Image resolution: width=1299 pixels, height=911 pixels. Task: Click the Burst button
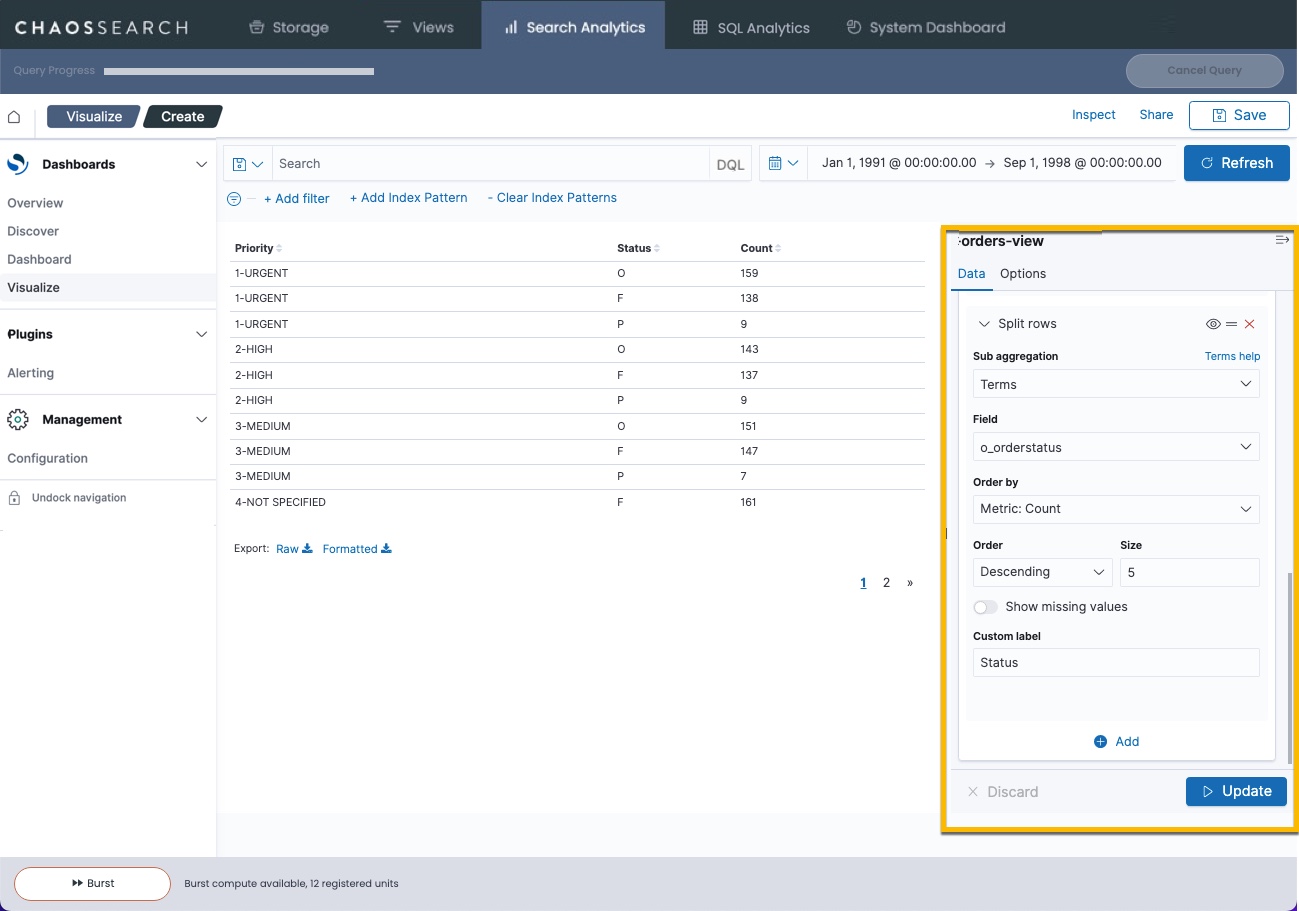(92, 884)
